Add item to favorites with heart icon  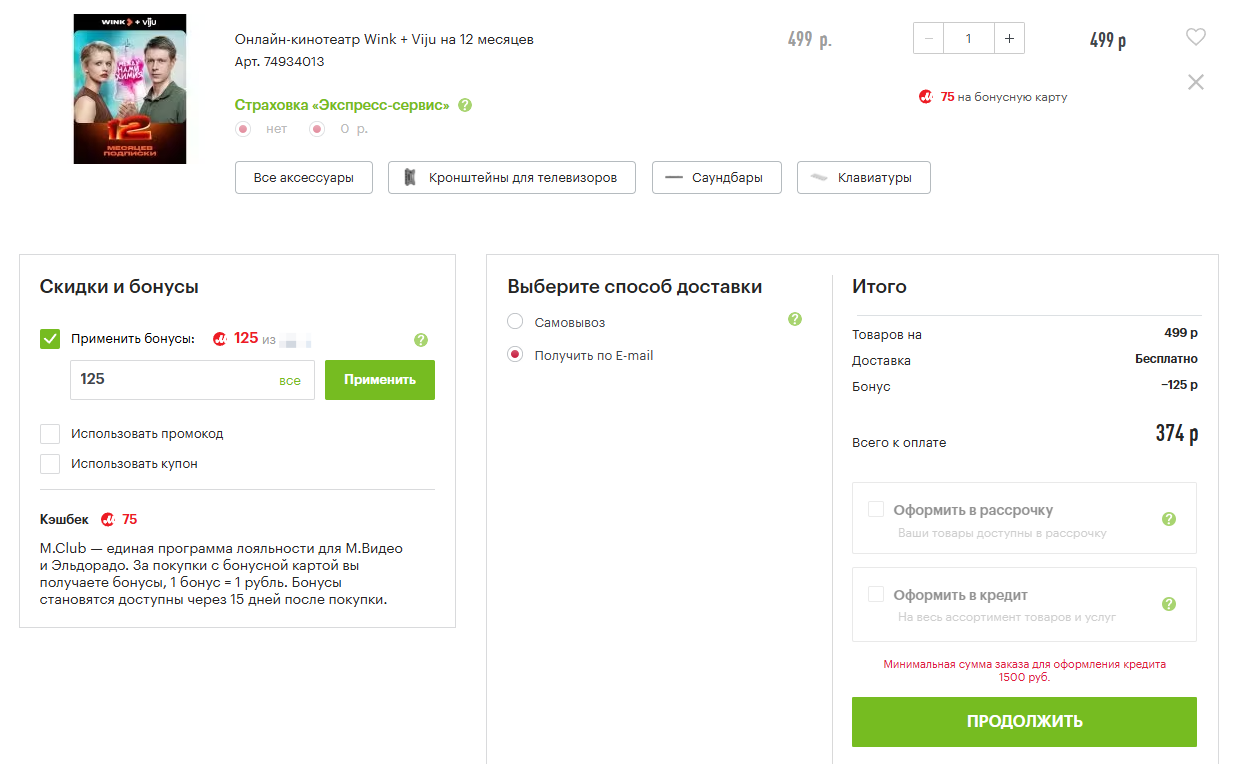pyautogui.click(x=1195, y=37)
